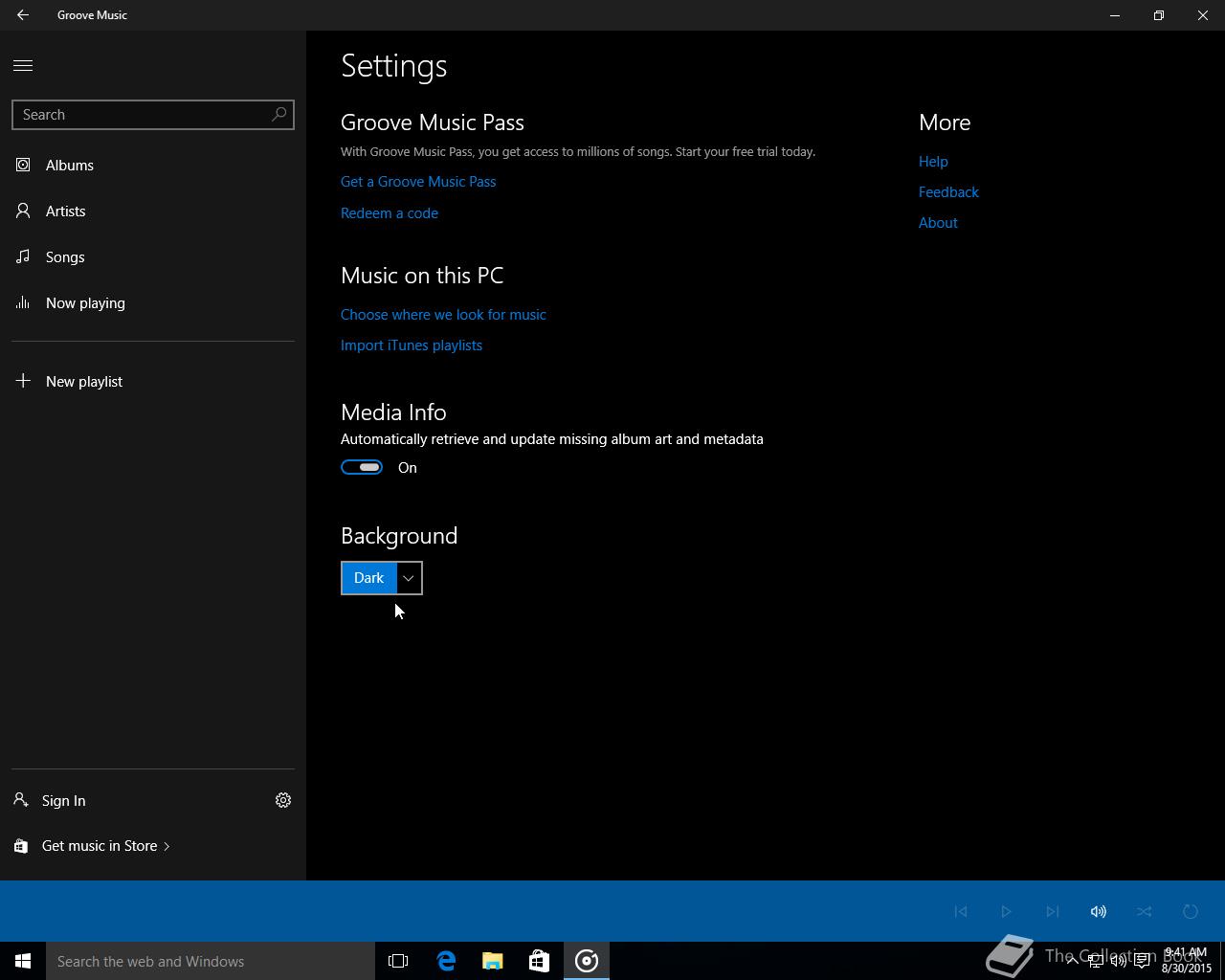Click the Songs music note icon
1225x980 pixels.
(x=23, y=256)
